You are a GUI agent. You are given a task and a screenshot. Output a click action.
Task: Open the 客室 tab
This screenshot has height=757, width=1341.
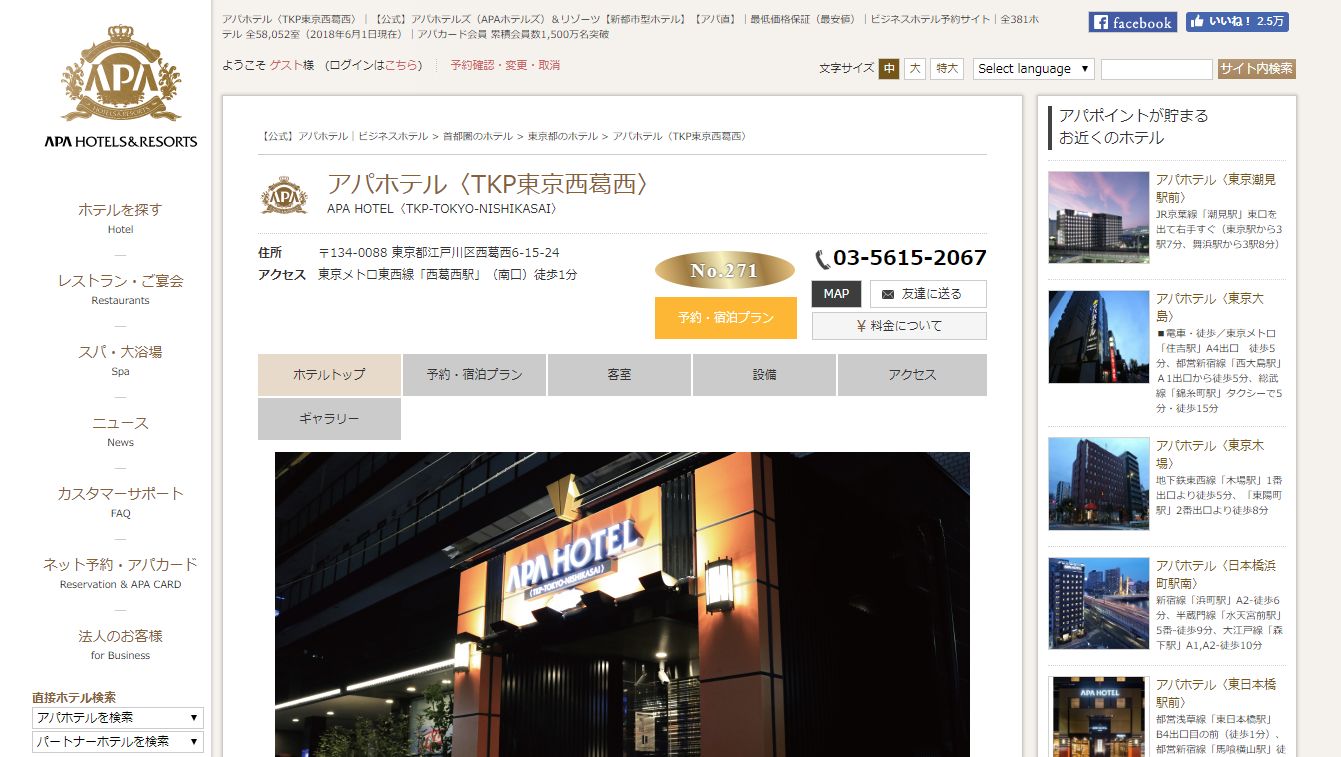(x=619, y=375)
